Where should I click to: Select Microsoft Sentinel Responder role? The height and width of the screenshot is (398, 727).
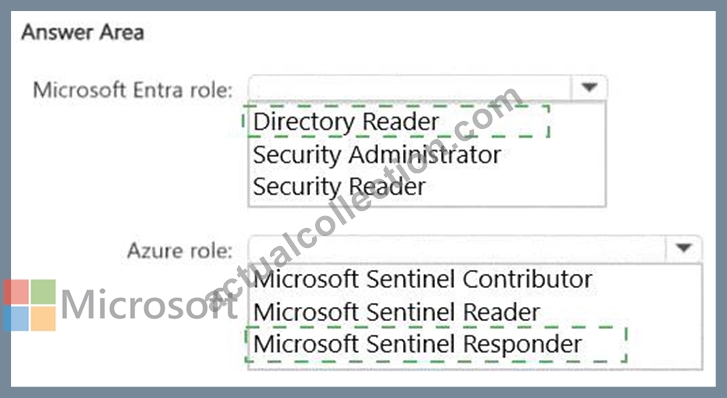pos(417,344)
